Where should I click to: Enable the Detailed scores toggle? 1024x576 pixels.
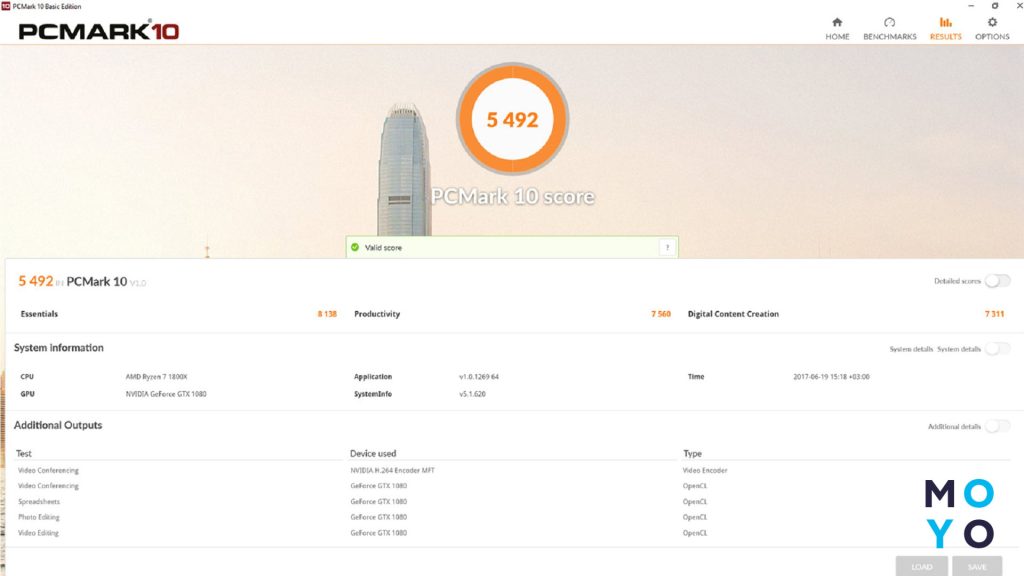point(997,281)
